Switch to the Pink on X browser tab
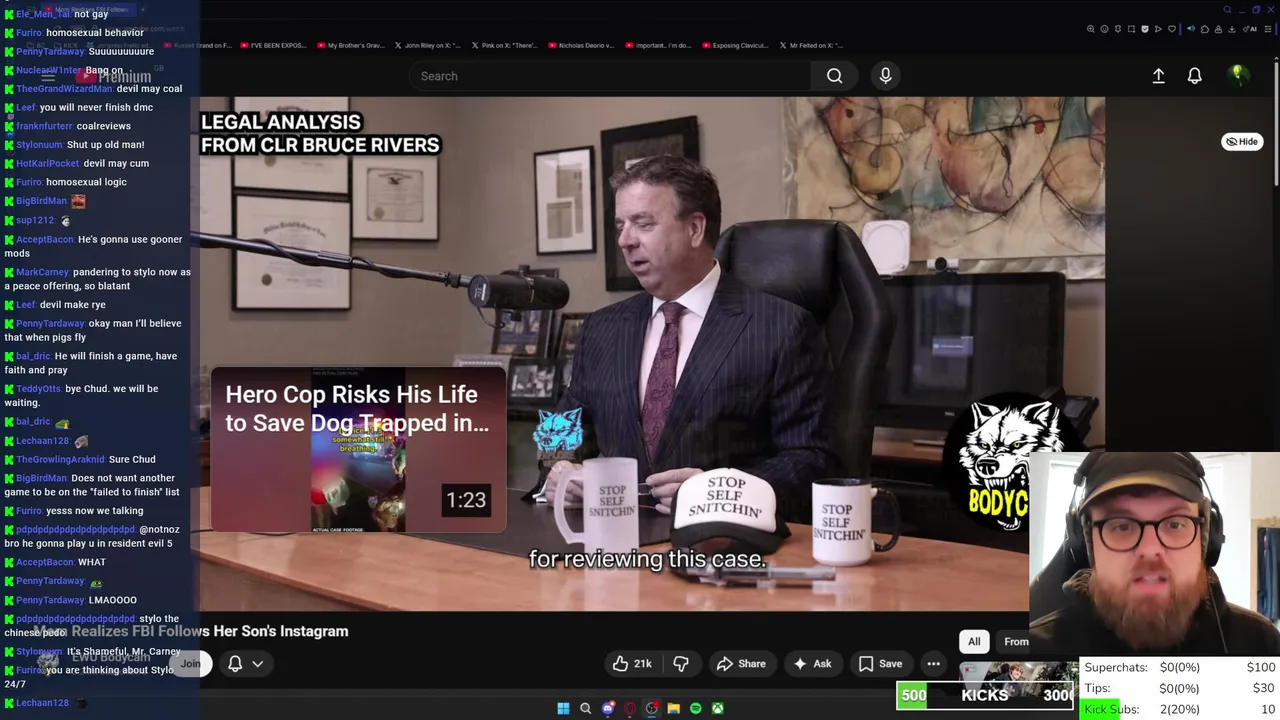Image resolution: width=1280 pixels, height=720 pixels. [504, 45]
